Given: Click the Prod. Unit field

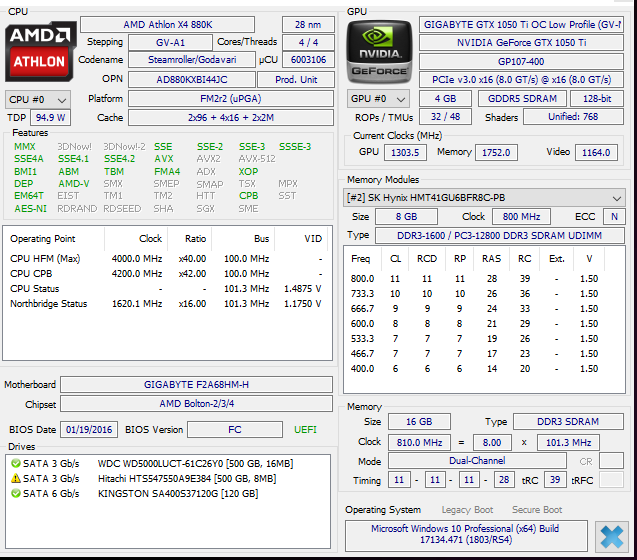Looking at the screenshot, I should (x=296, y=80).
